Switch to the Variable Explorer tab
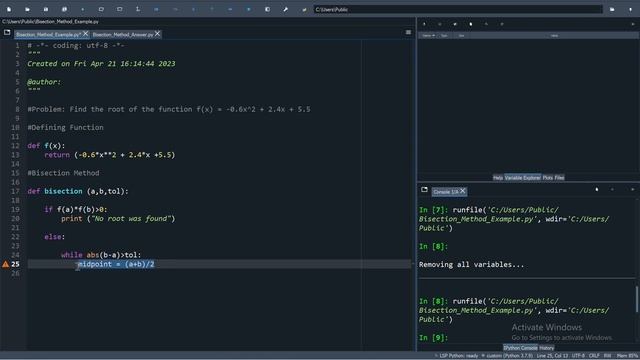The width and height of the screenshot is (640, 360). tap(522, 178)
